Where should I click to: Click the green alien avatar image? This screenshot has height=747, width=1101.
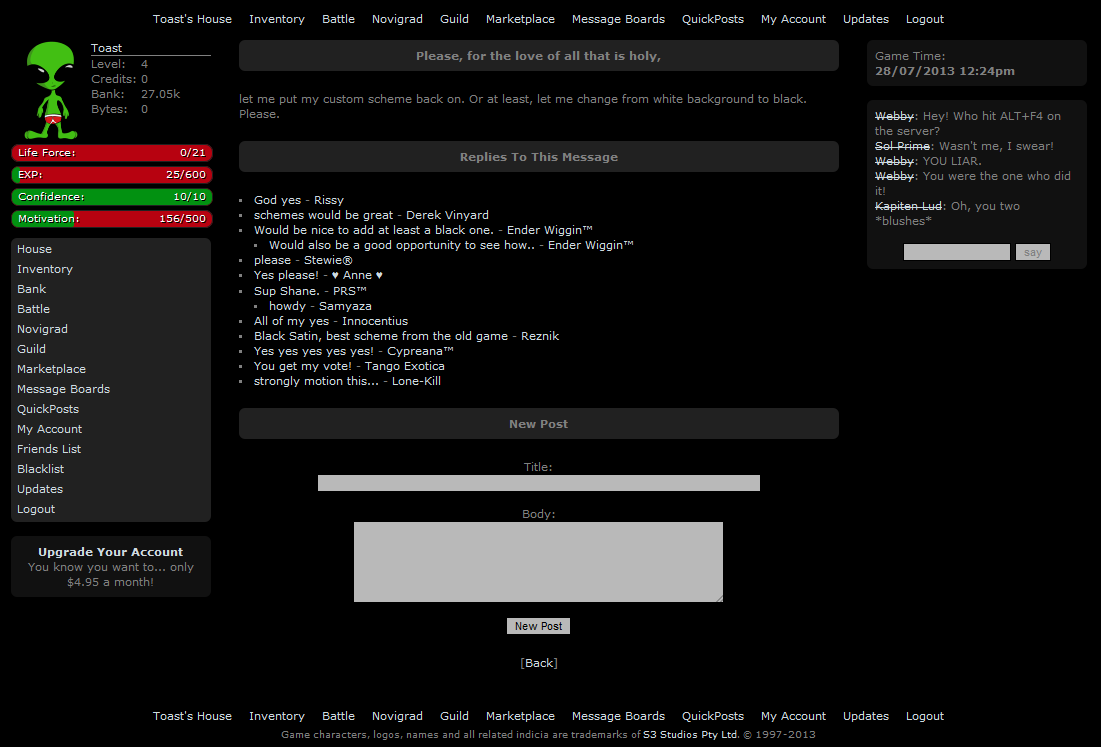52,90
